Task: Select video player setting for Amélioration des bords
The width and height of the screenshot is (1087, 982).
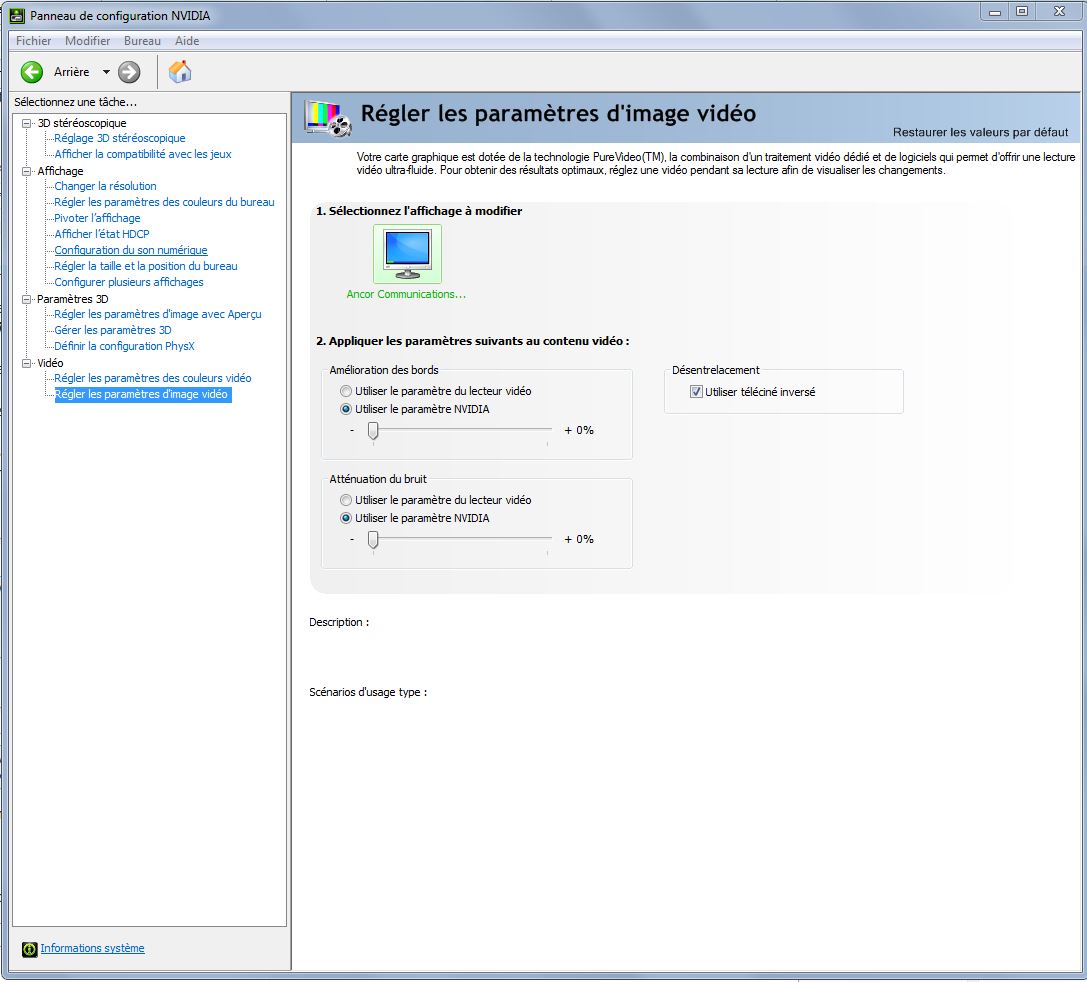Action: pos(346,392)
